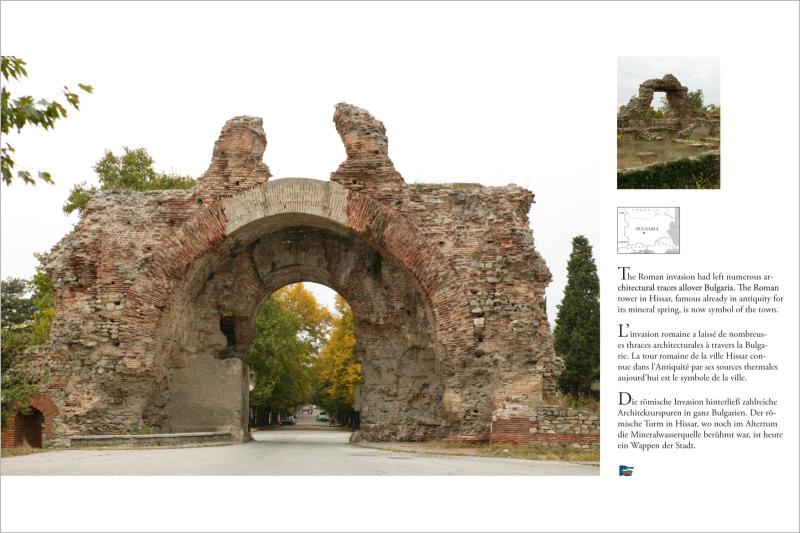Click the Bulgaria map icon
Screen dimensions: 800x533
648,230
